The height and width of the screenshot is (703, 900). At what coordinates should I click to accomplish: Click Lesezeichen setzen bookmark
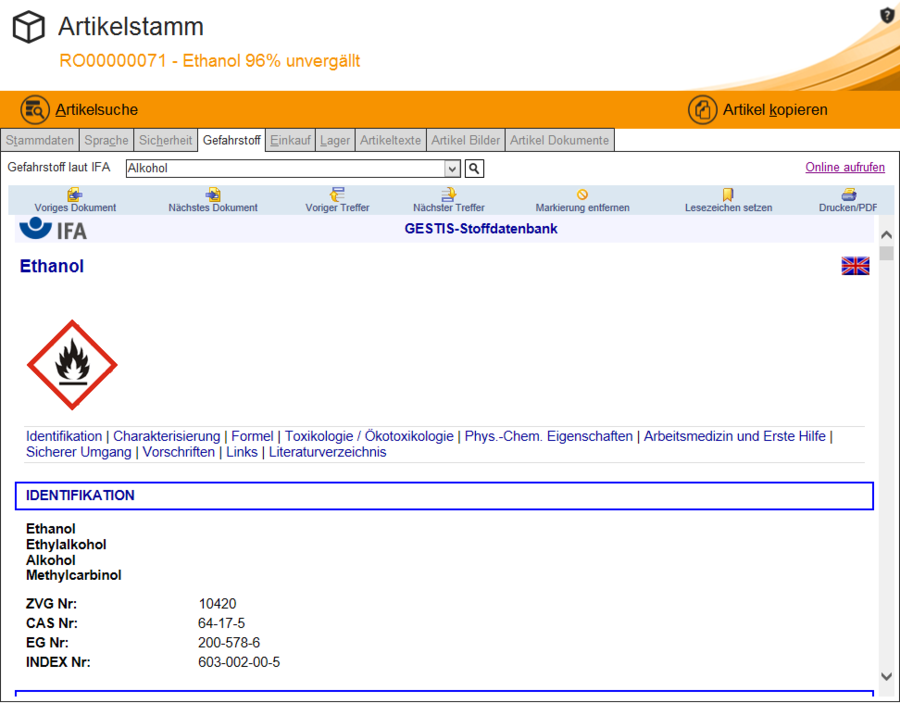[728, 200]
